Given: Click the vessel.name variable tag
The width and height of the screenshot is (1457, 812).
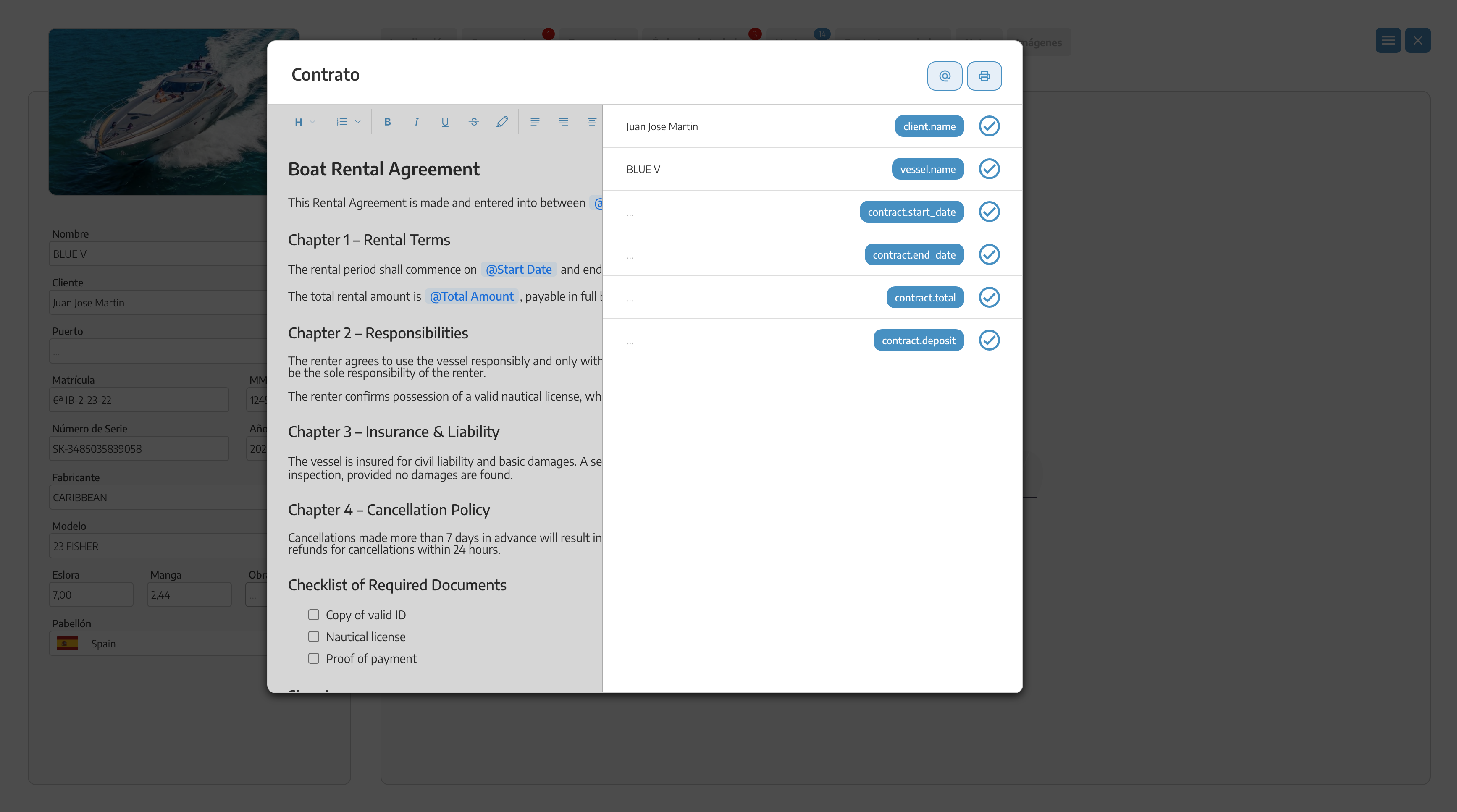Looking at the screenshot, I should [x=928, y=169].
